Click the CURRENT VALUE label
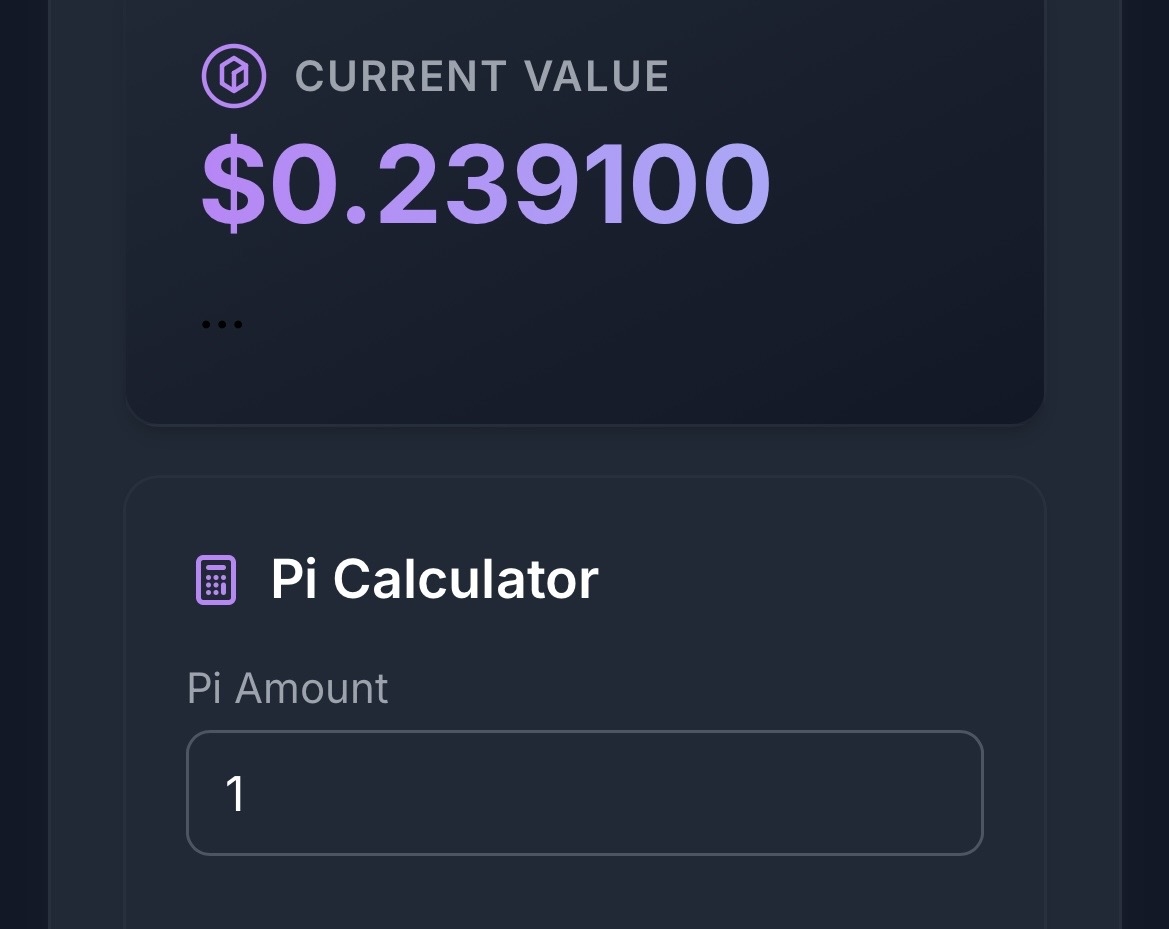1169x929 pixels. 482,77
